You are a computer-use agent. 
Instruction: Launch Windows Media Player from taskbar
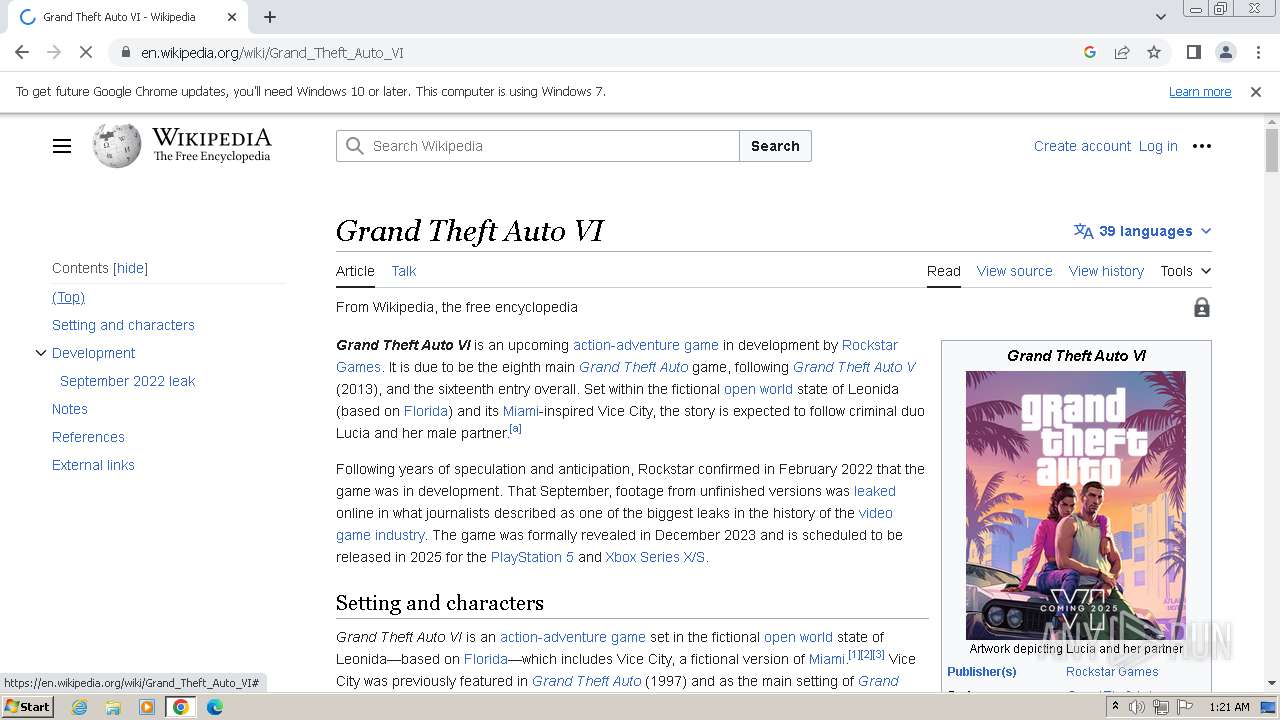coord(147,707)
